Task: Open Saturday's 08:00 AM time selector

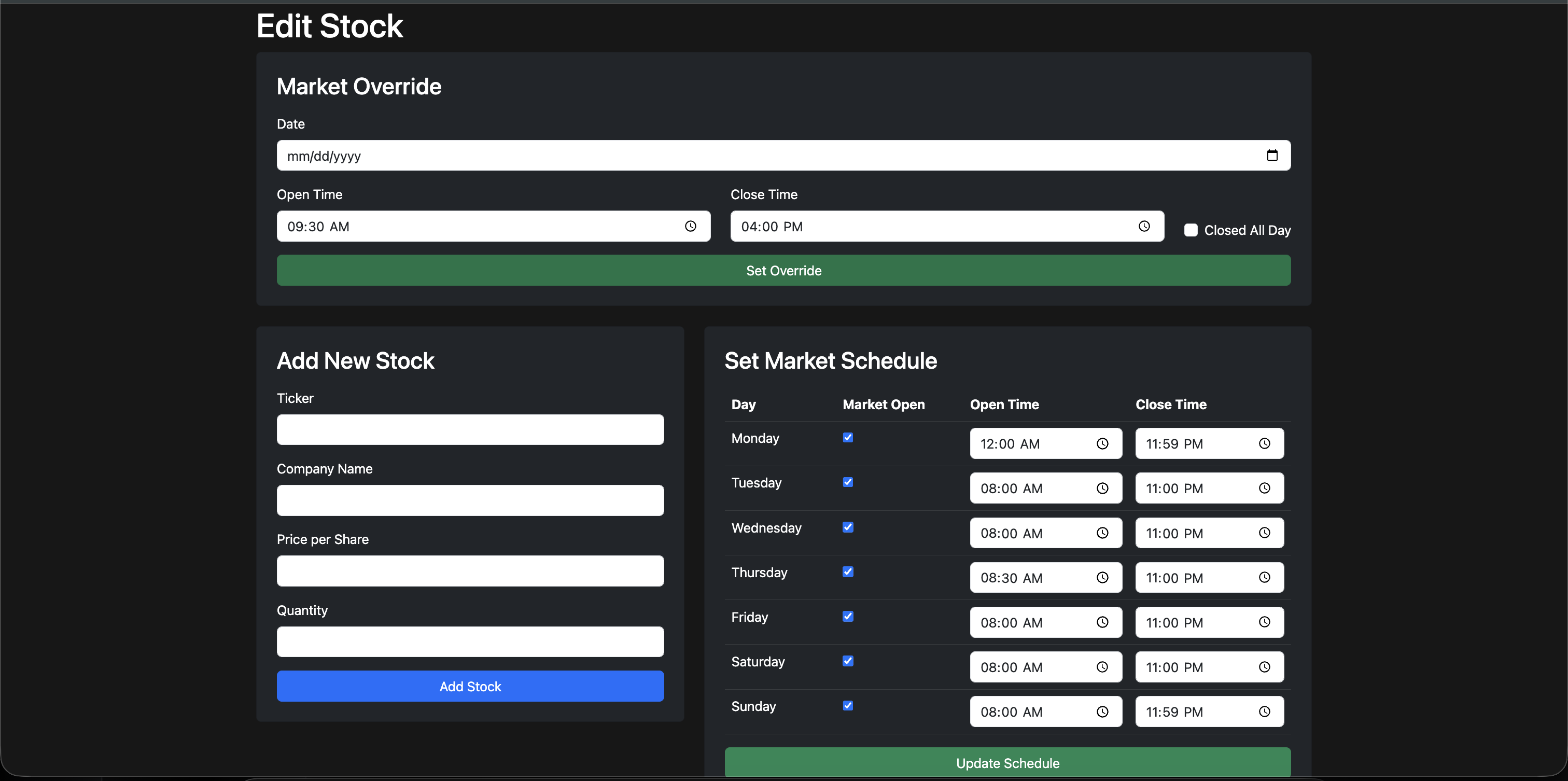Action: (1103, 666)
